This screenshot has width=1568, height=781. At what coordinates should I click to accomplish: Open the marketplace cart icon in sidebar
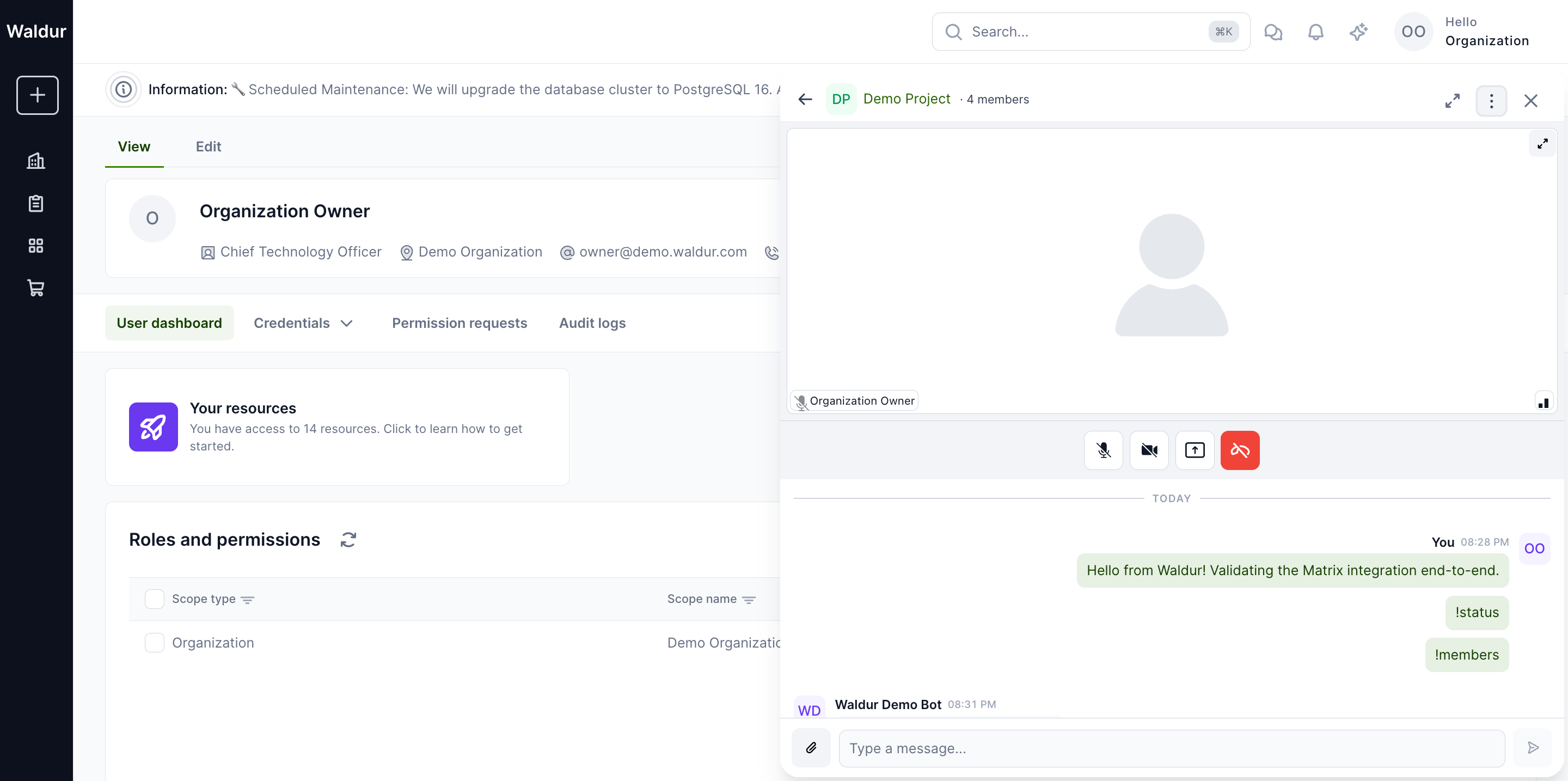[x=36, y=288]
